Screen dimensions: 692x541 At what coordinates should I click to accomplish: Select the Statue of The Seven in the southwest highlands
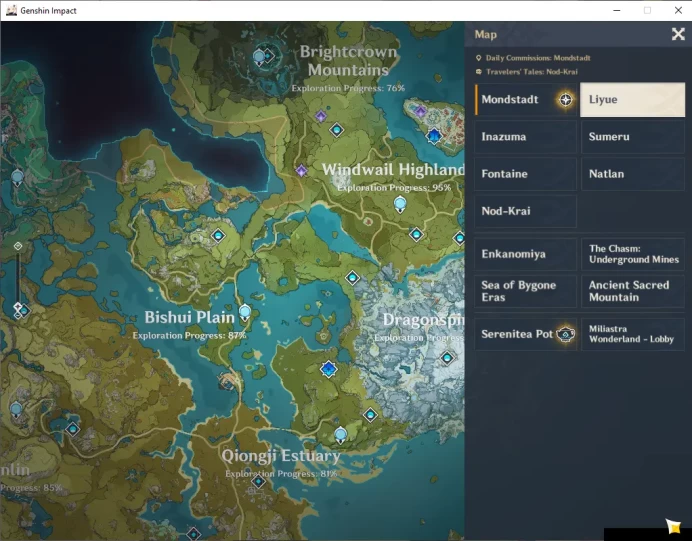point(16,410)
